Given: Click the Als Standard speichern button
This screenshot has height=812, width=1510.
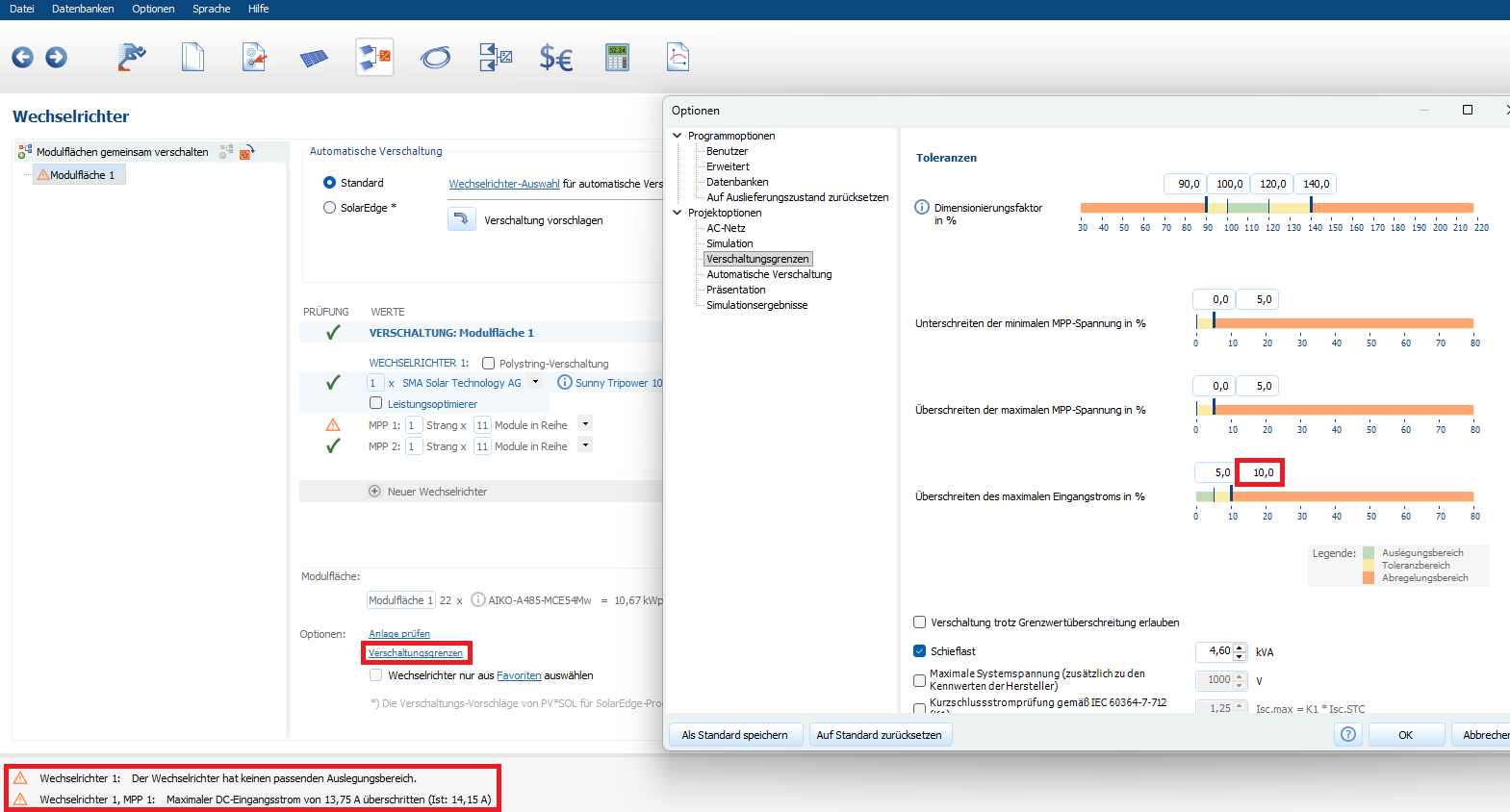Looking at the screenshot, I should [x=734, y=735].
